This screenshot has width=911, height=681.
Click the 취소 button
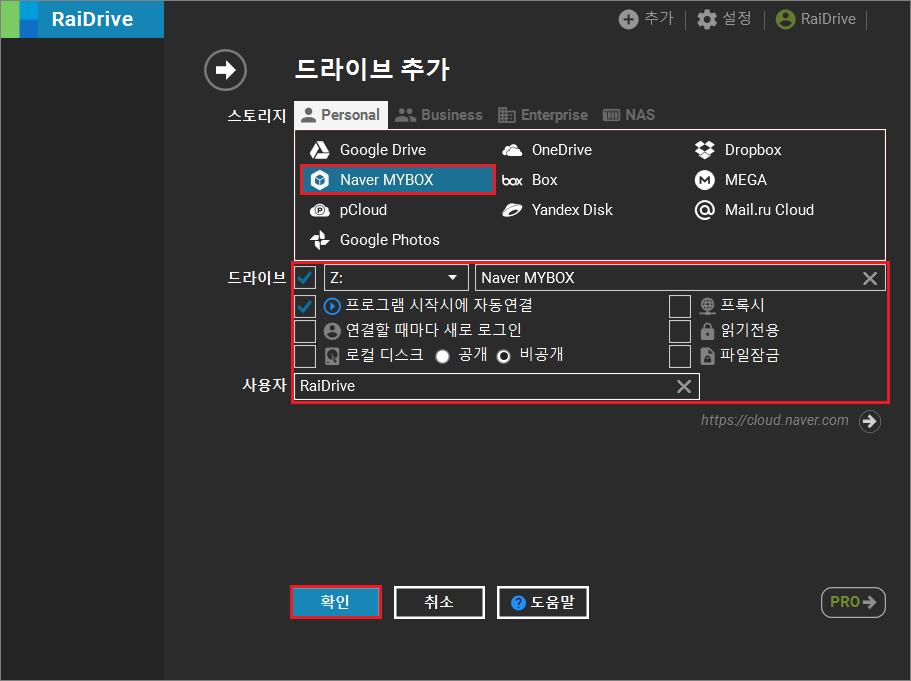pyautogui.click(x=439, y=602)
